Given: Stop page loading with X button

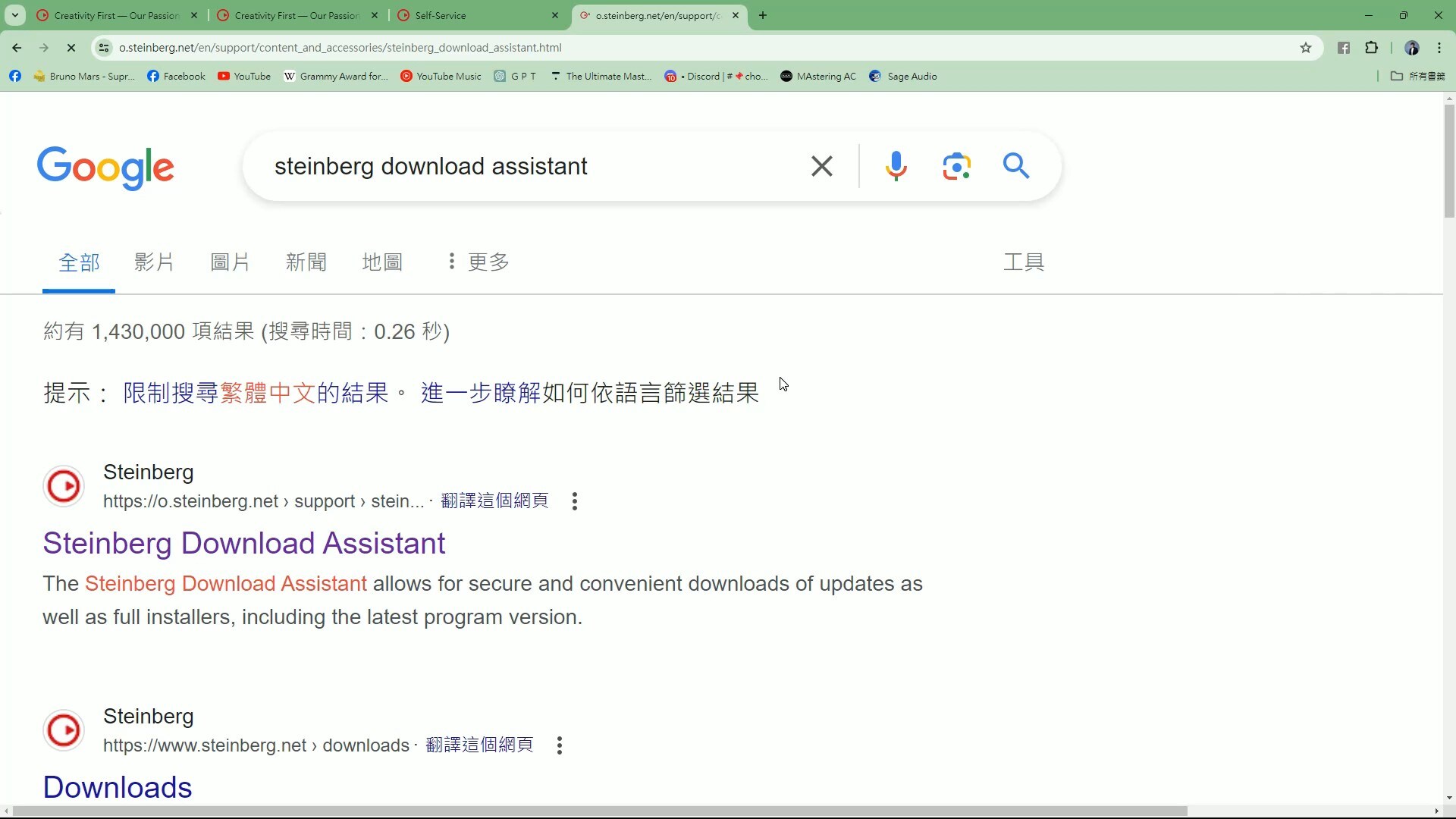Looking at the screenshot, I should click(x=71, y=48).
